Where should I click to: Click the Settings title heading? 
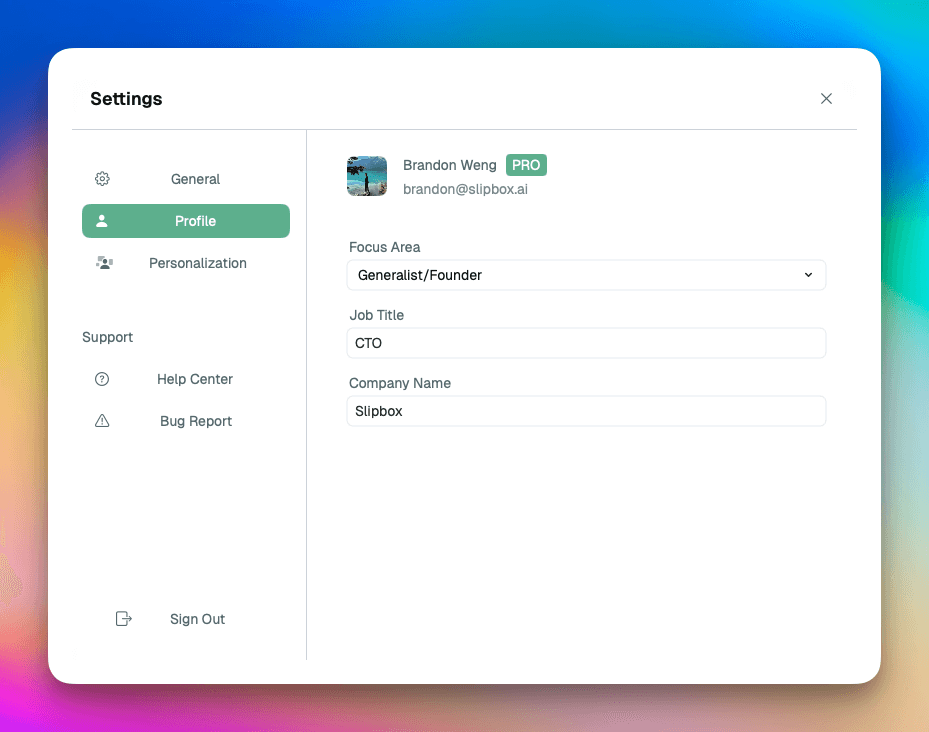coord(126,99)
